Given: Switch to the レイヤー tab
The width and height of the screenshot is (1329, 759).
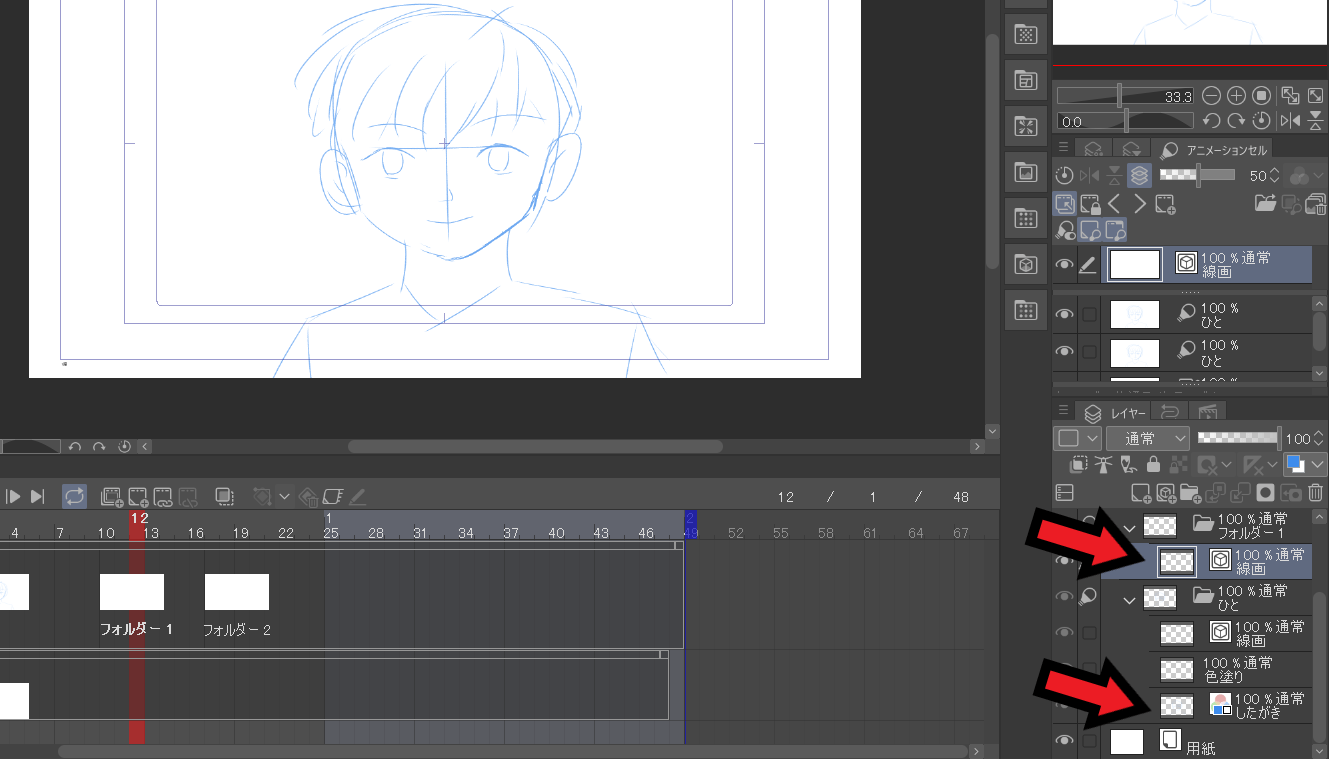Looking at the screenshot, I should 1112,413.
